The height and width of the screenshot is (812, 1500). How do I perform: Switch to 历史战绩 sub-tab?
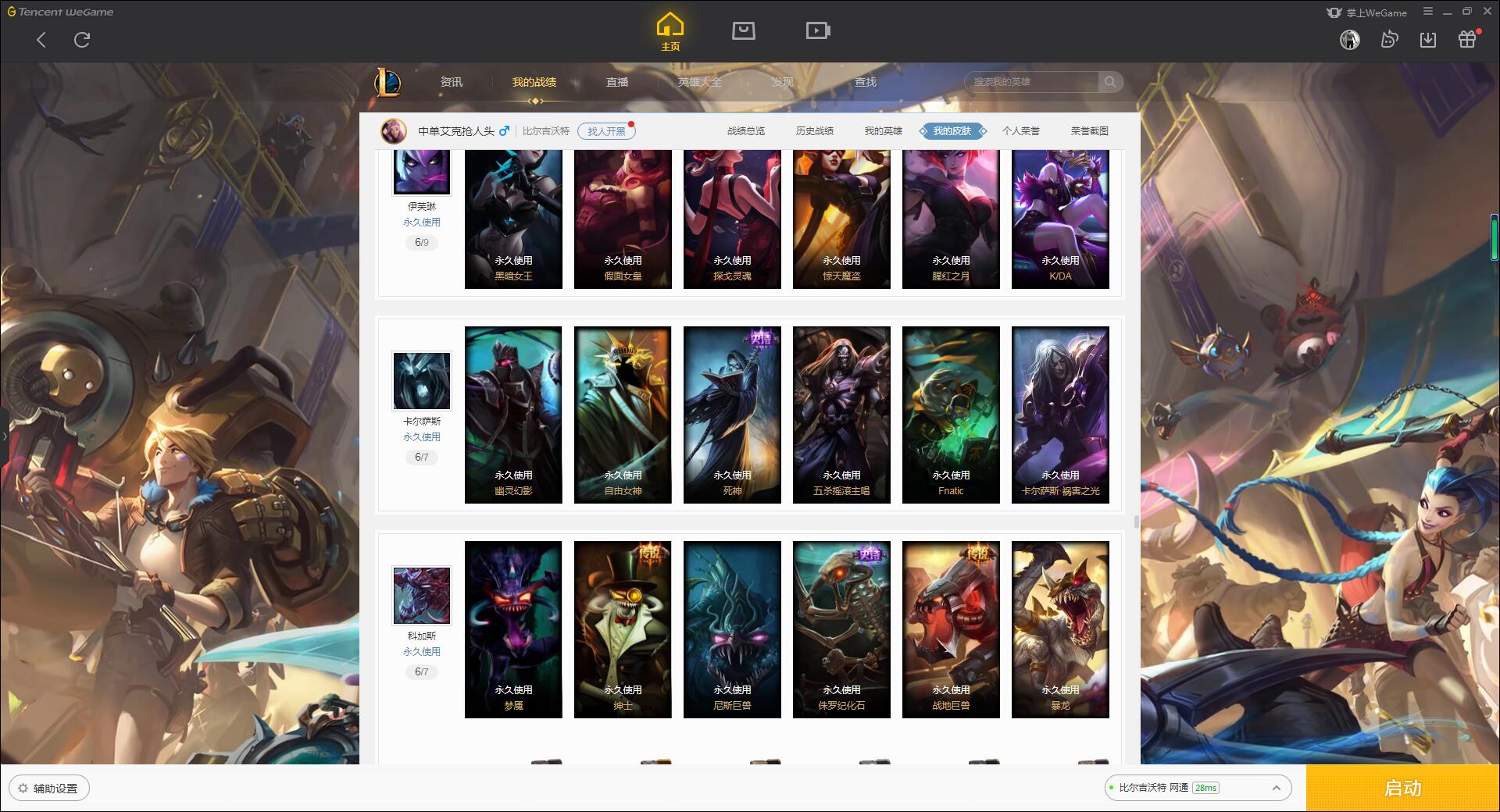(x=815, y=131)
